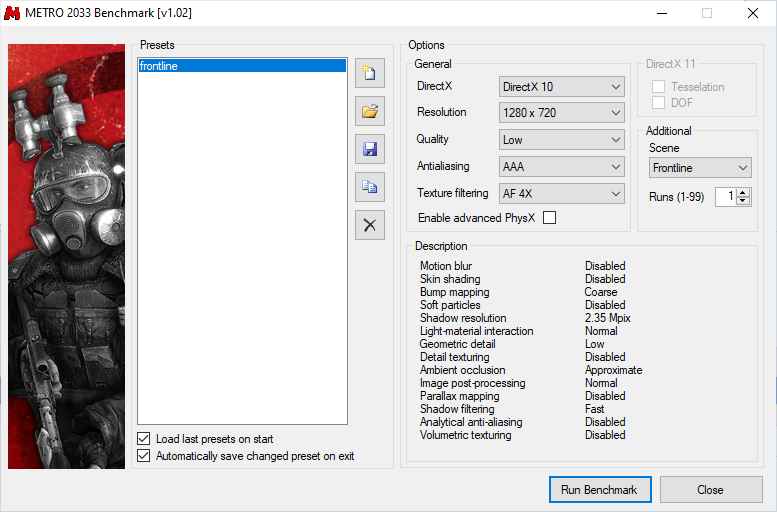This screenshot has width=777, height=512.
Task: Decrease the Runs count with the down arrow
Action: point(743,201)
